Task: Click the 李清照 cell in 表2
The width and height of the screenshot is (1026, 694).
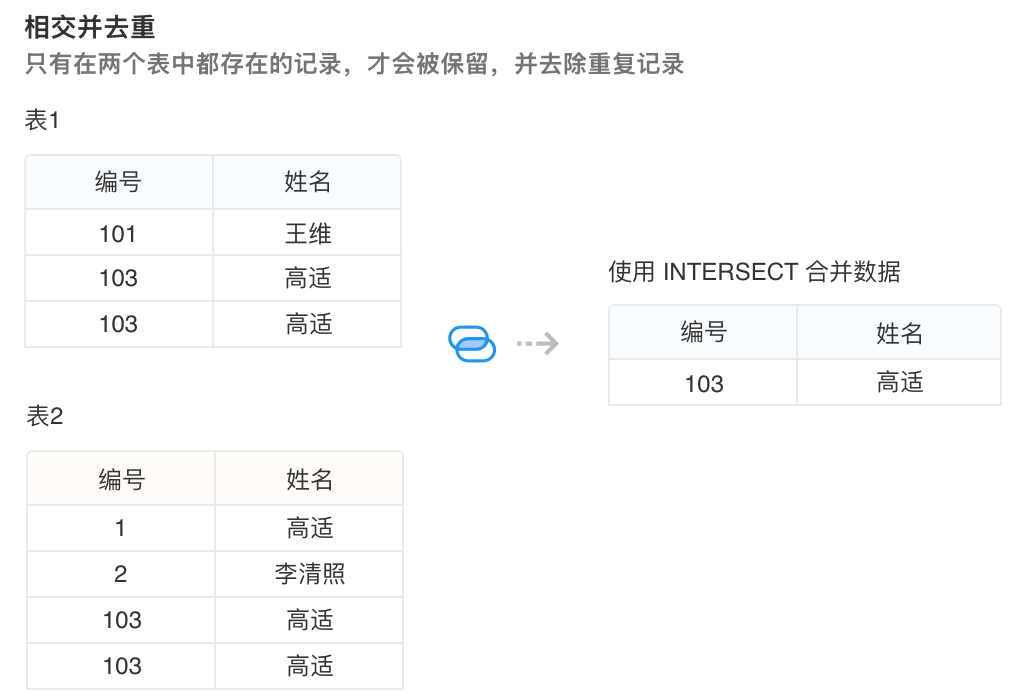Action: pos(309,574)
